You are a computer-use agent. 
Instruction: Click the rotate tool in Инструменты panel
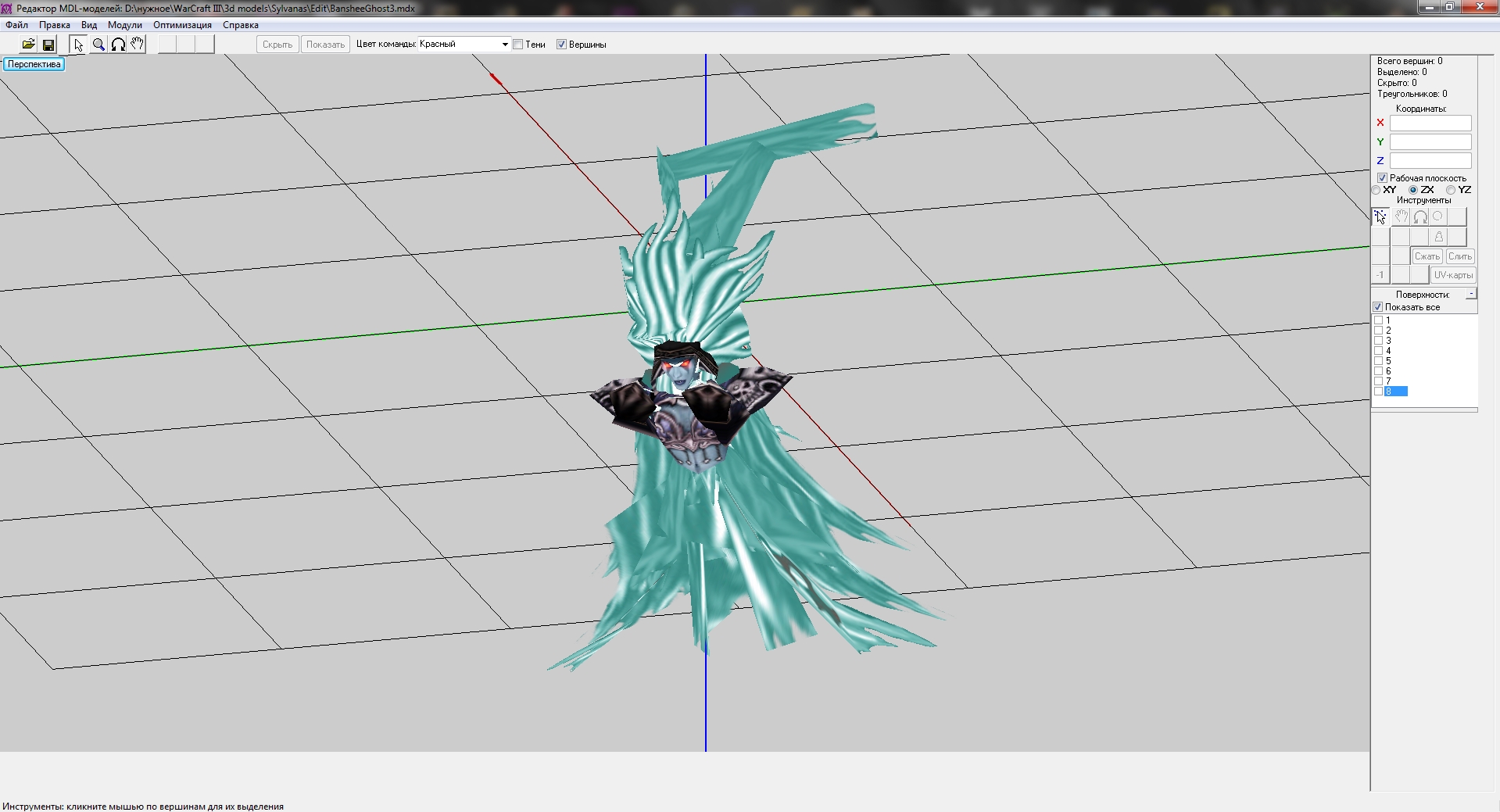pyautogui.click(x=1420, y=216)
